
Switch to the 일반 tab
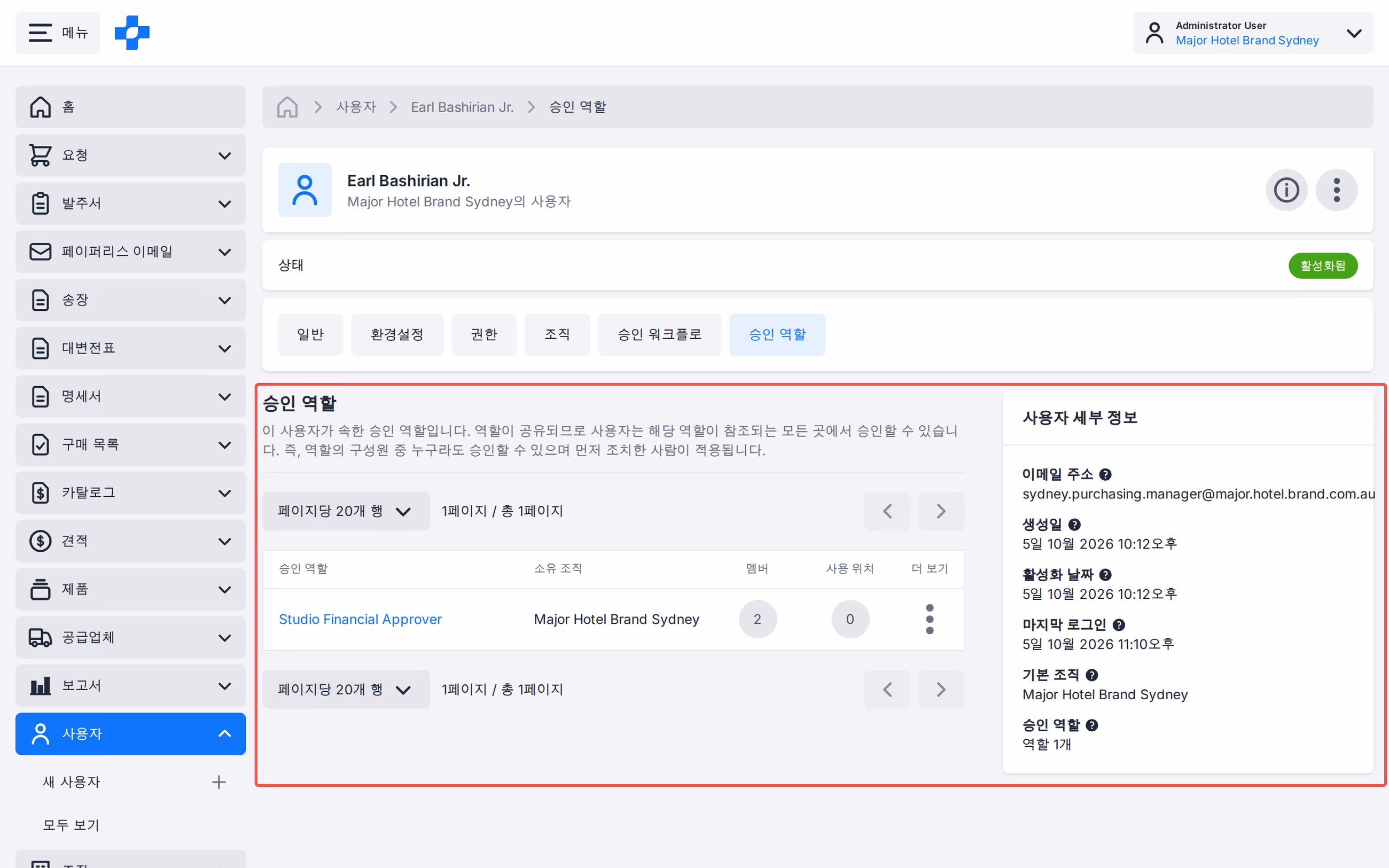point(310,335)
